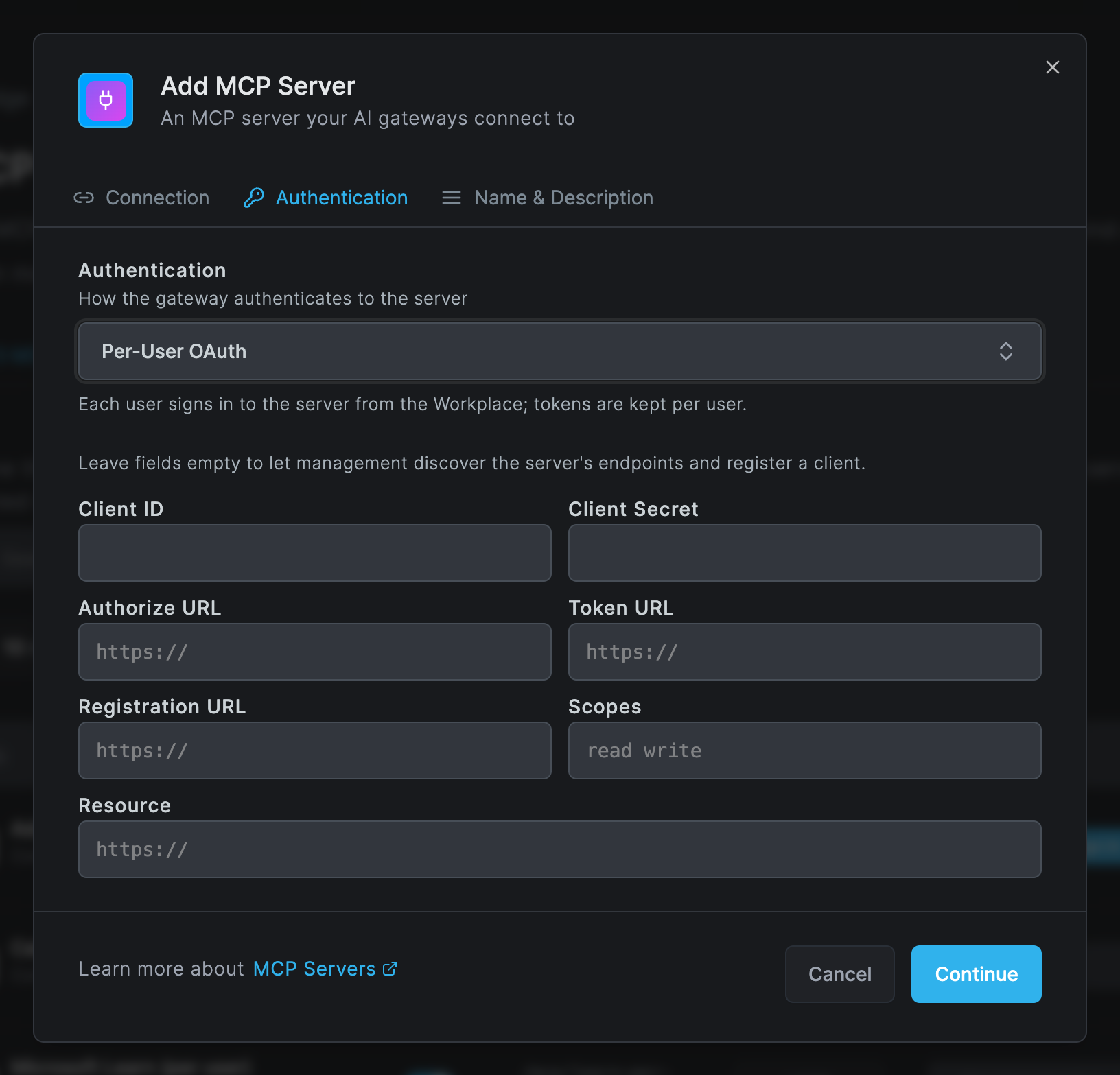
Task: Click the purple plug MCP server icon
Action: pos(106,100)
